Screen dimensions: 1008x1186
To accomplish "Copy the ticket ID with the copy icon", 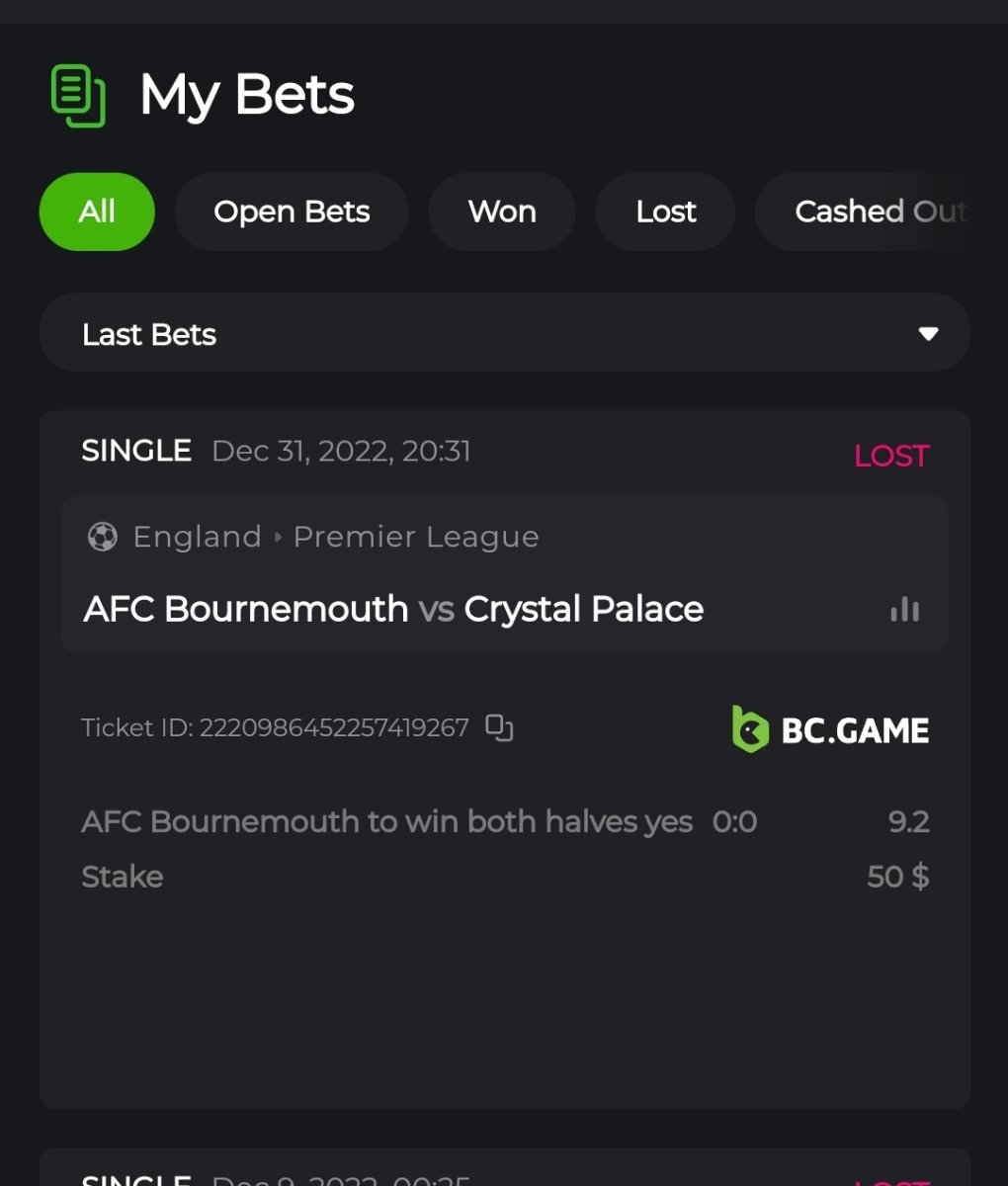I will point(499,728).
